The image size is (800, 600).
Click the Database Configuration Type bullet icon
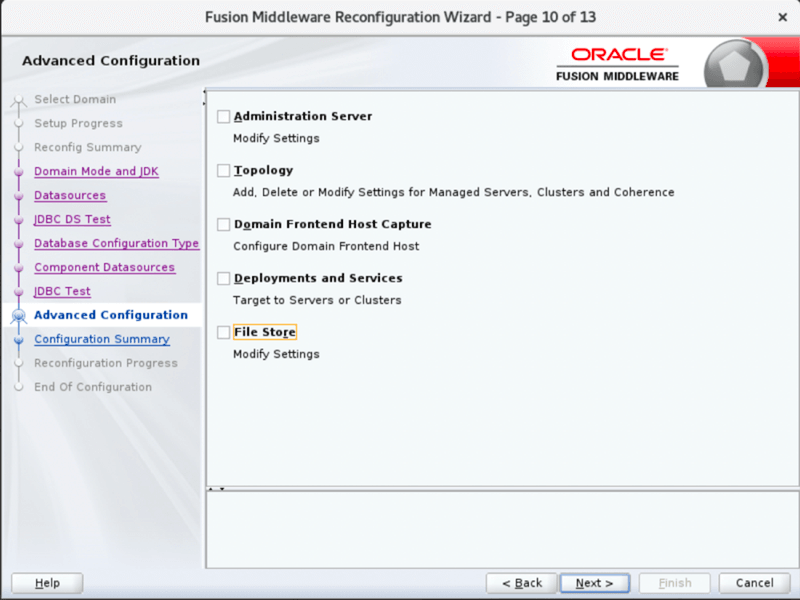coord(19,244)
